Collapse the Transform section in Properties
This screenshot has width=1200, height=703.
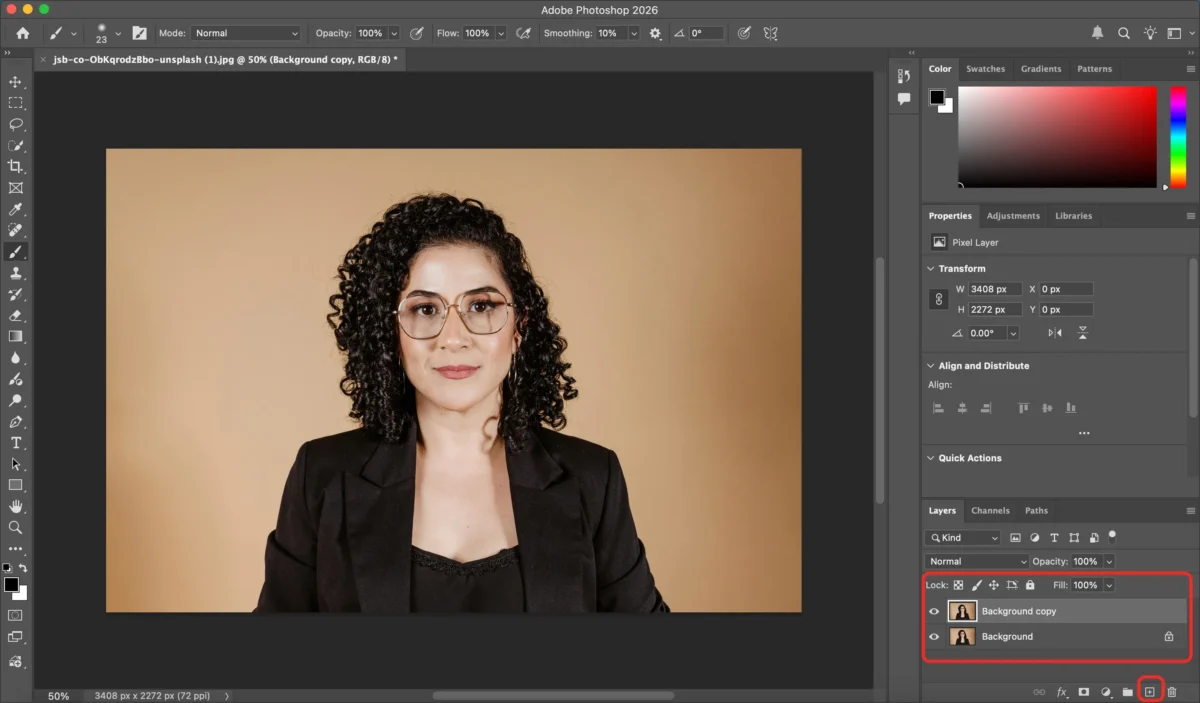tap(931, 268)
